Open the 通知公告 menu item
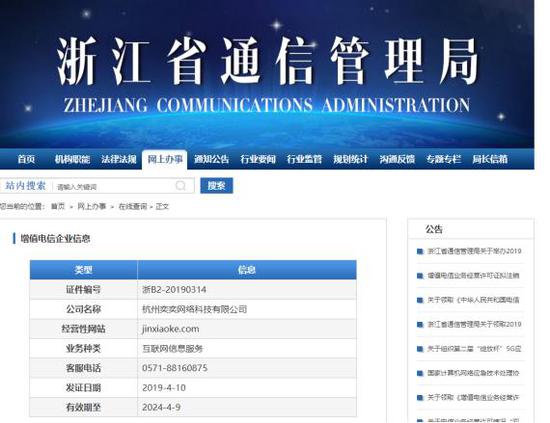The height and width of the screenshot is (423, 550). [212, 159]
